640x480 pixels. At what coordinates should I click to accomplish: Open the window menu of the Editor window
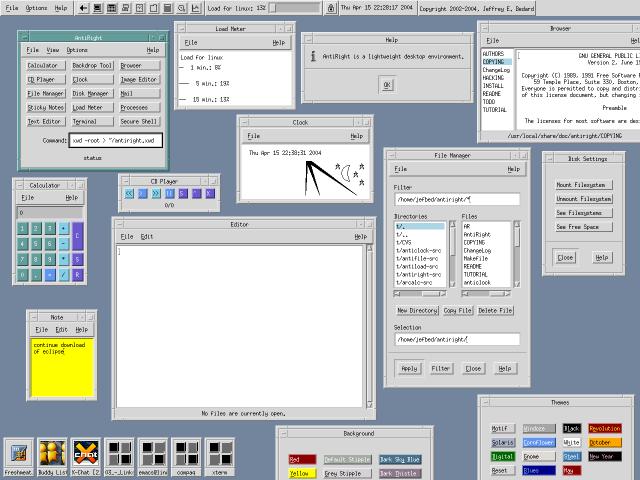pos(120,225)
